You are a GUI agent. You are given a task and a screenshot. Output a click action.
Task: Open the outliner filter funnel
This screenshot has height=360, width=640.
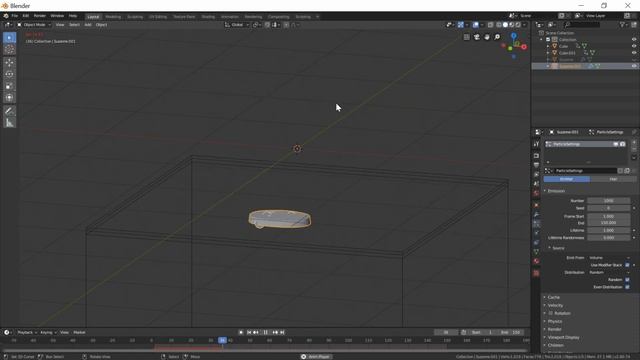coord(623,25)
